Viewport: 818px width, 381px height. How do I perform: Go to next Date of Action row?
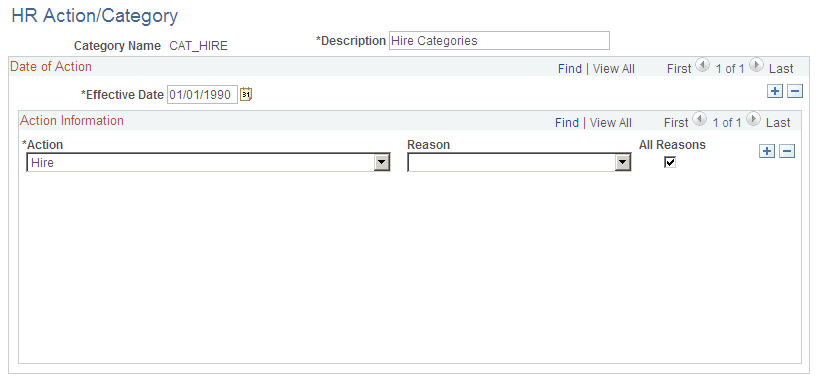click(x=756, y=66)
